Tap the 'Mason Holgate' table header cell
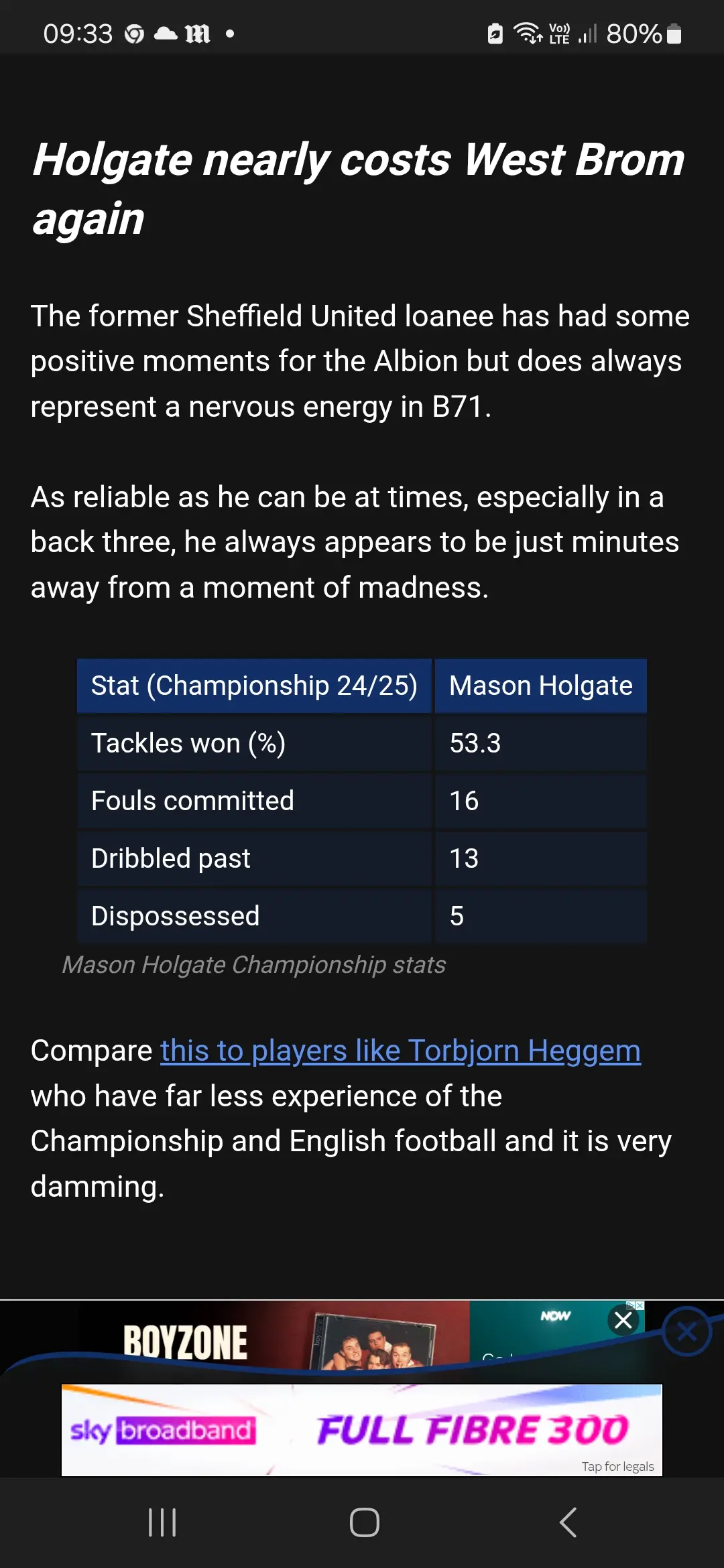Image resolution: width=724 pixels, height=1568 pixels. tap(541, 685)
